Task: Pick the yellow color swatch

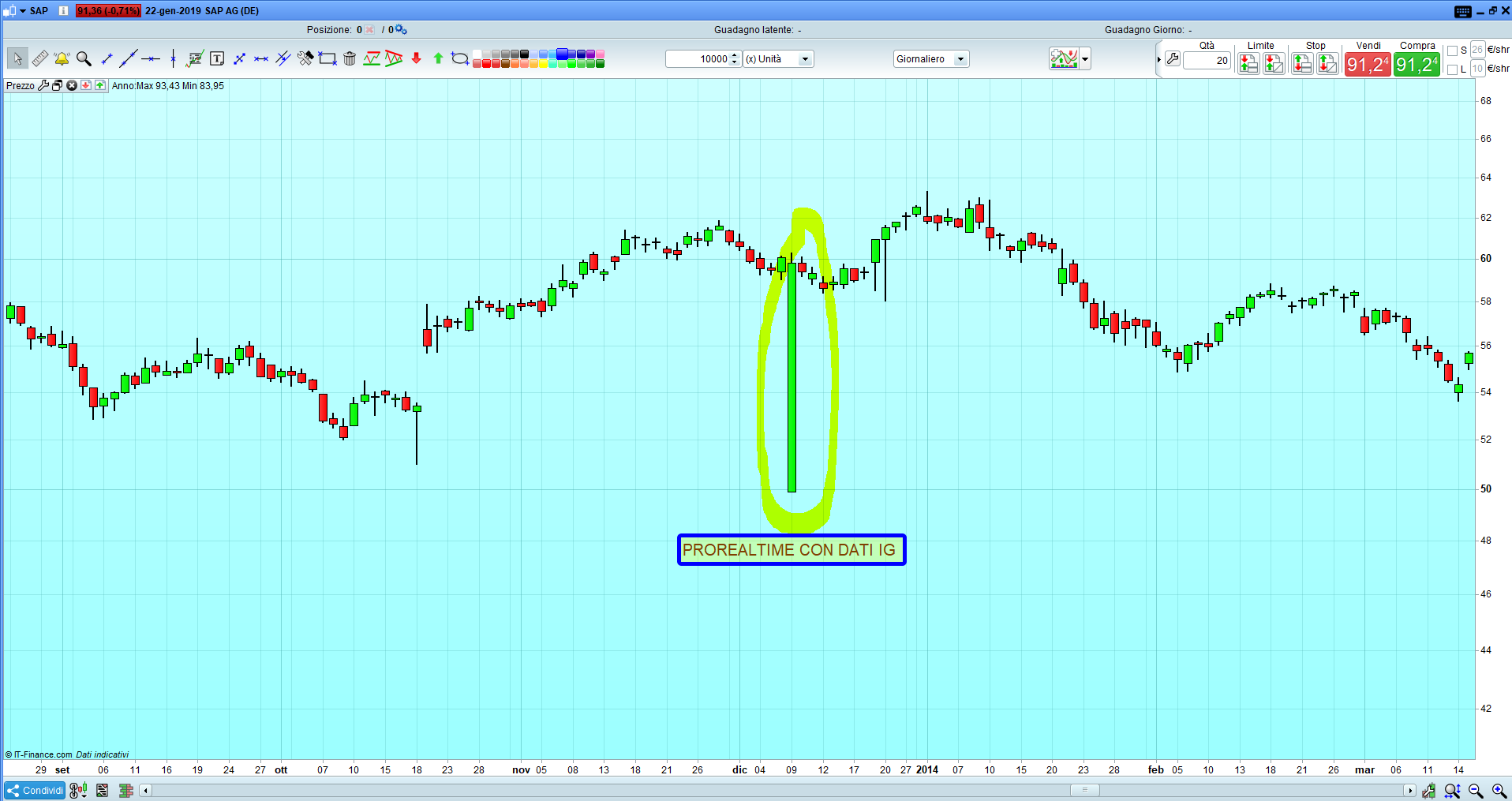Action: [x=543, y=64]
